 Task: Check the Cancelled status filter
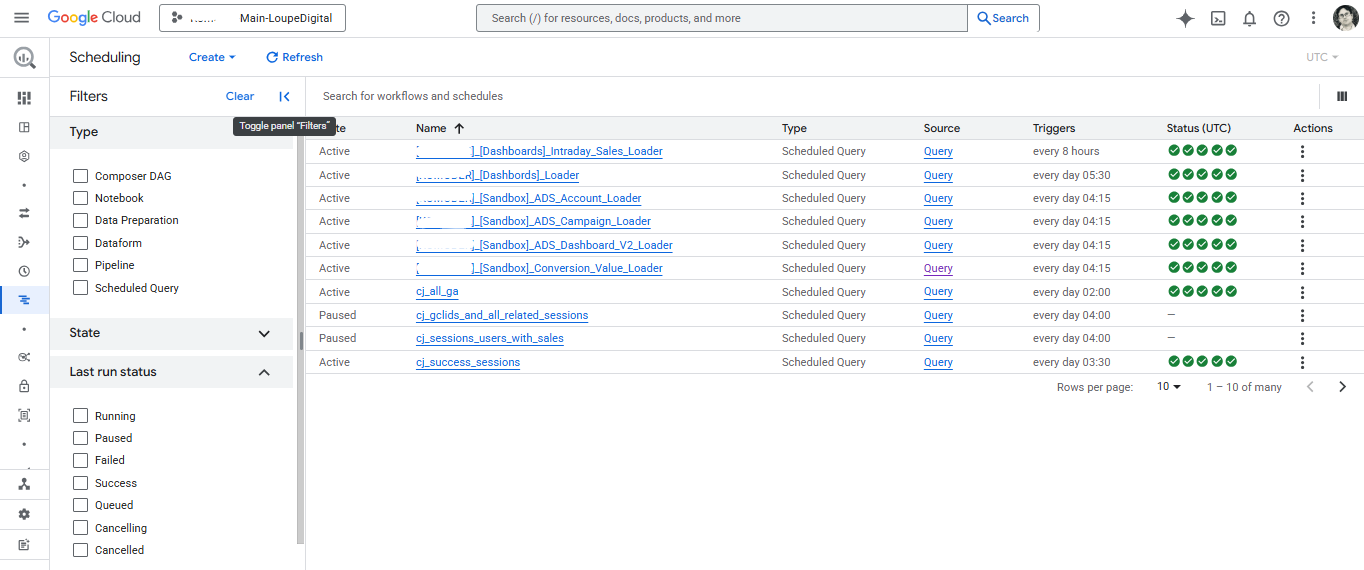click(81, 550)
